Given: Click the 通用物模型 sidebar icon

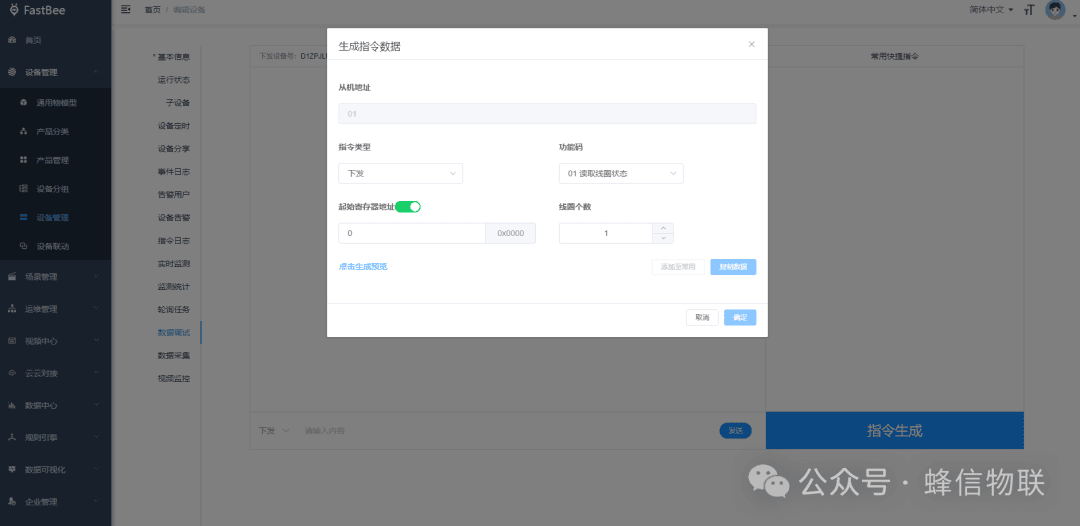Looking at the screenshot, I should pyautogui.click(x=23, y=103).
